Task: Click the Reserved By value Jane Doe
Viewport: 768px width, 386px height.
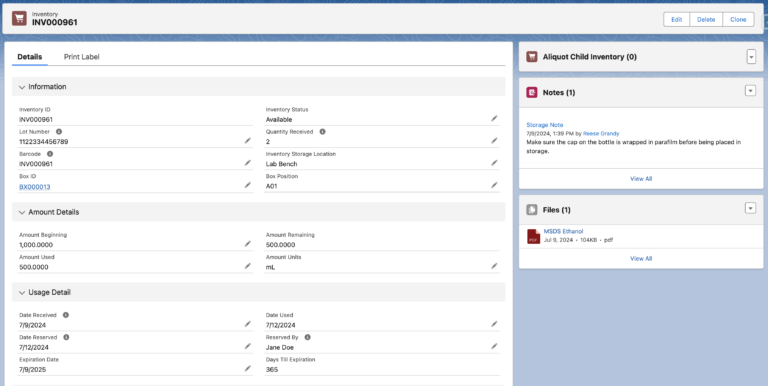Action: pyautogui.click(x=280, y=347)
